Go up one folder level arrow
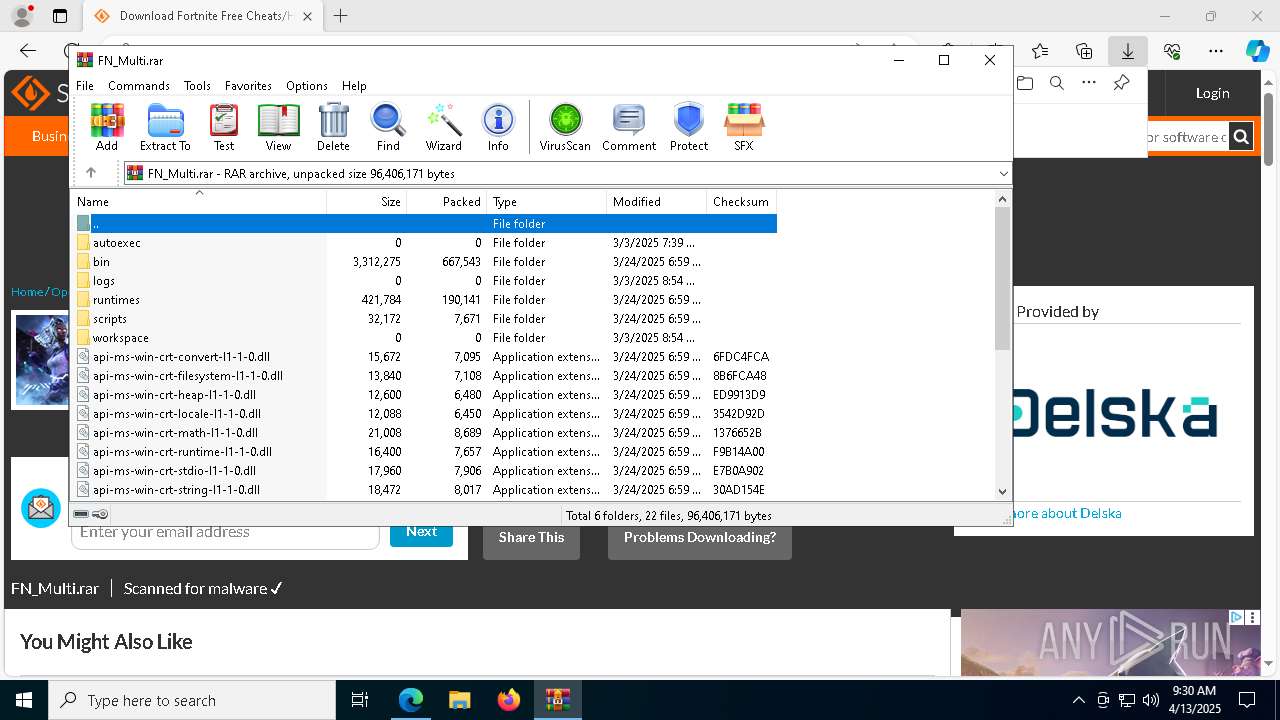Image resolution: width=1280 pixels, height=720 pixels. pos(91,173)
